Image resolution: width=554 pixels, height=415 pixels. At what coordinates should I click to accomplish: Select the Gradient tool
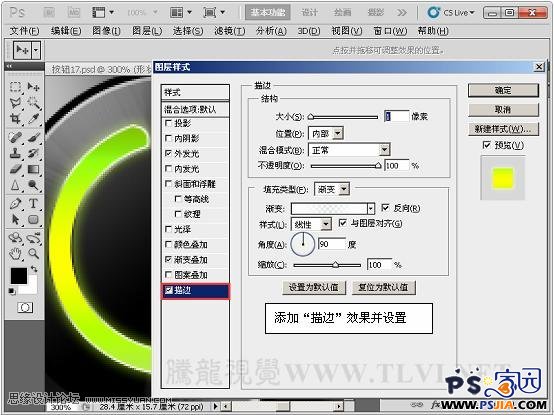[x=34, y=169]
